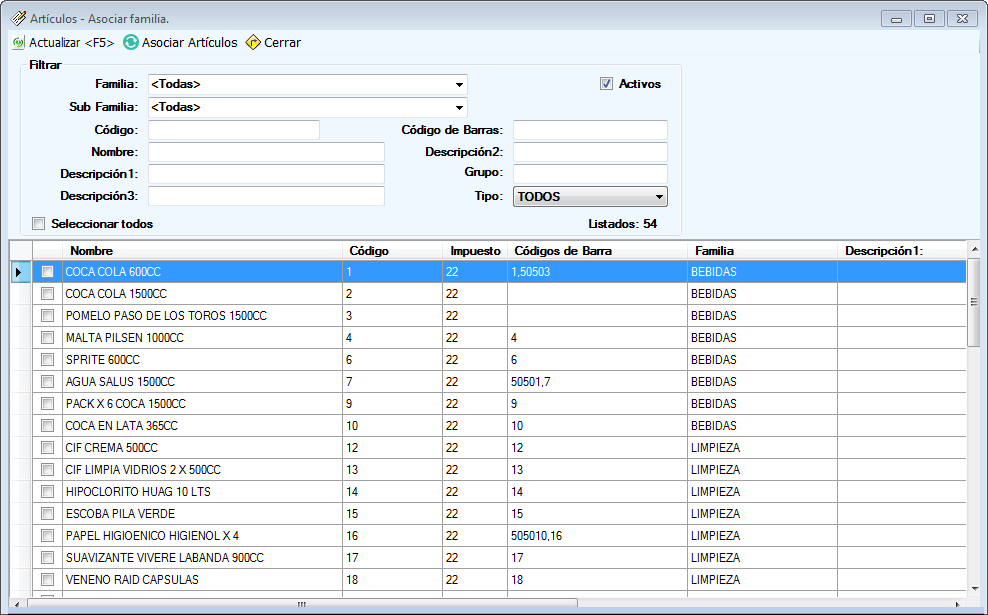Sort by Descripción1 column header
The height and width of the screenshot is (615, 988).
(902, 251)
